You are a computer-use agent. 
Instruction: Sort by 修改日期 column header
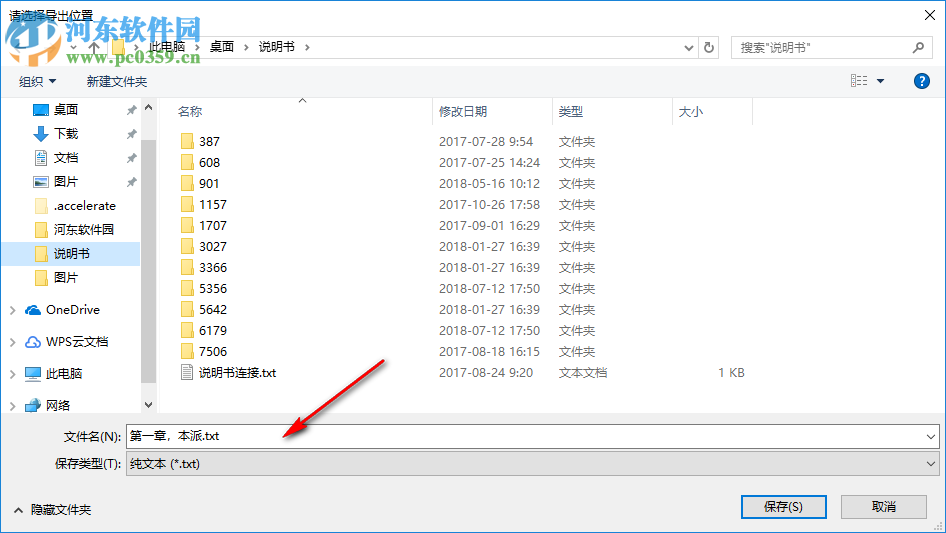pyautogui.click(x=463, y=112)
